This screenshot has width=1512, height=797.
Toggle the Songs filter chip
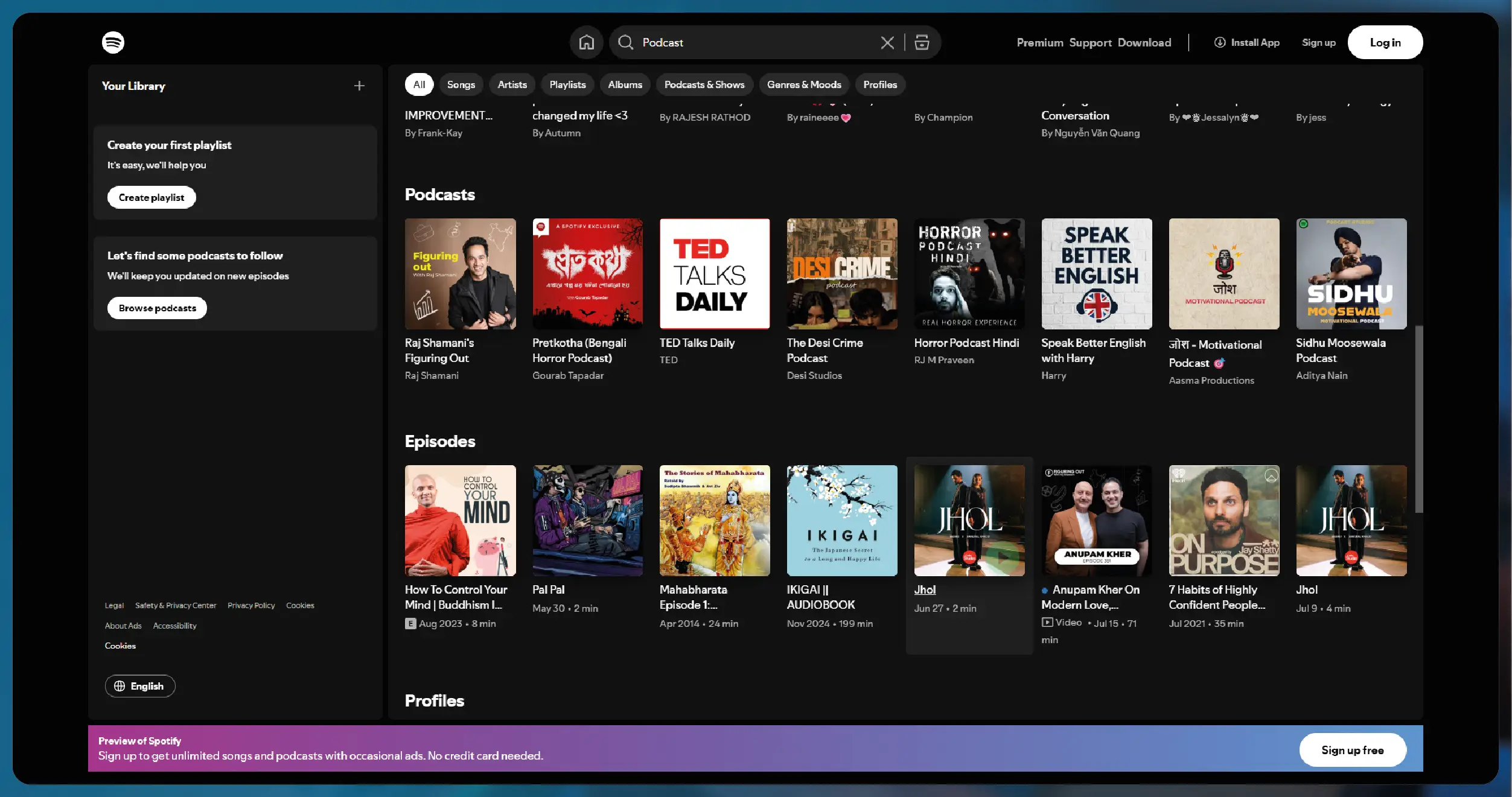(461, 84)
